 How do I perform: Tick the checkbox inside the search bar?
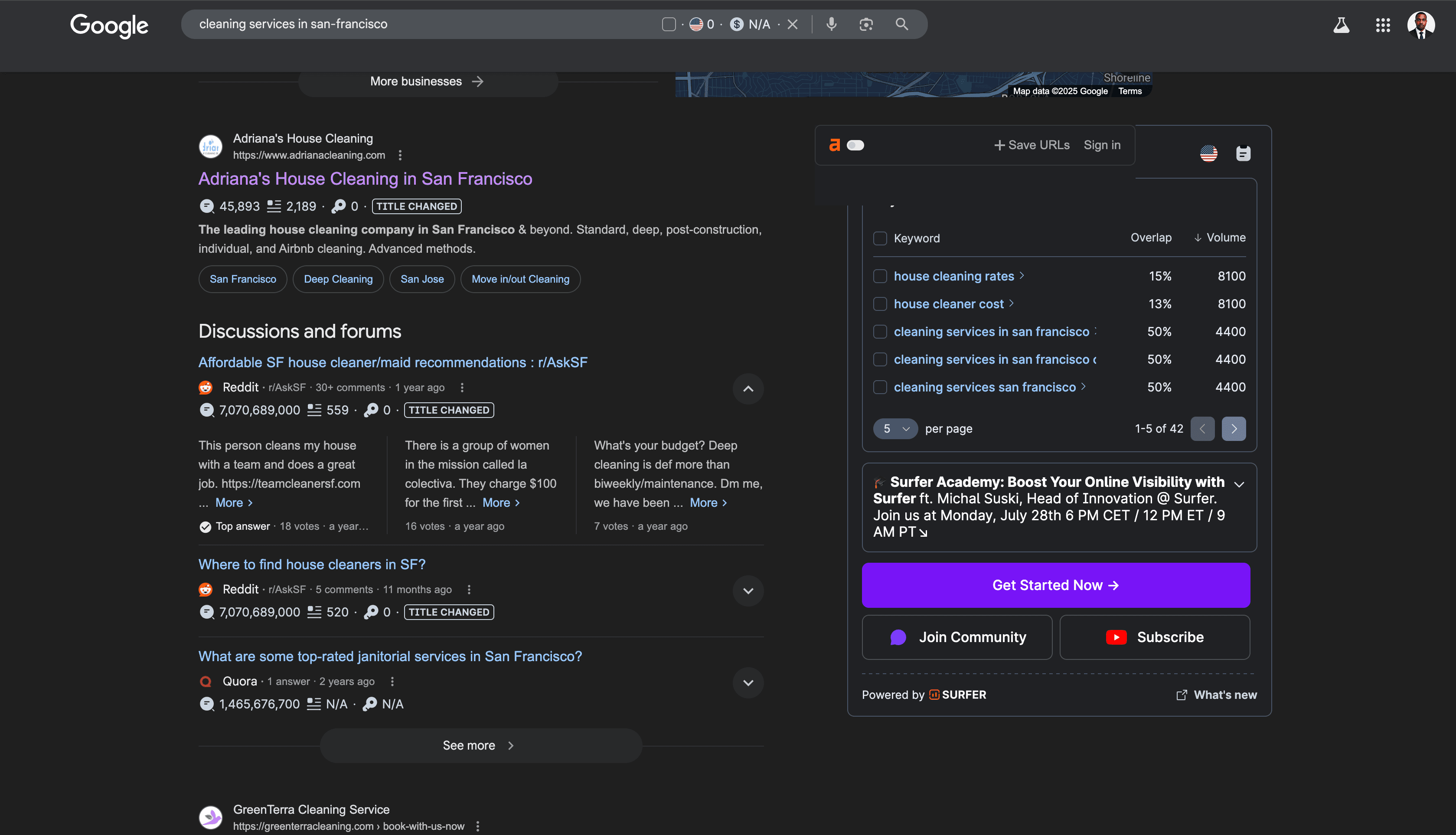668,24
